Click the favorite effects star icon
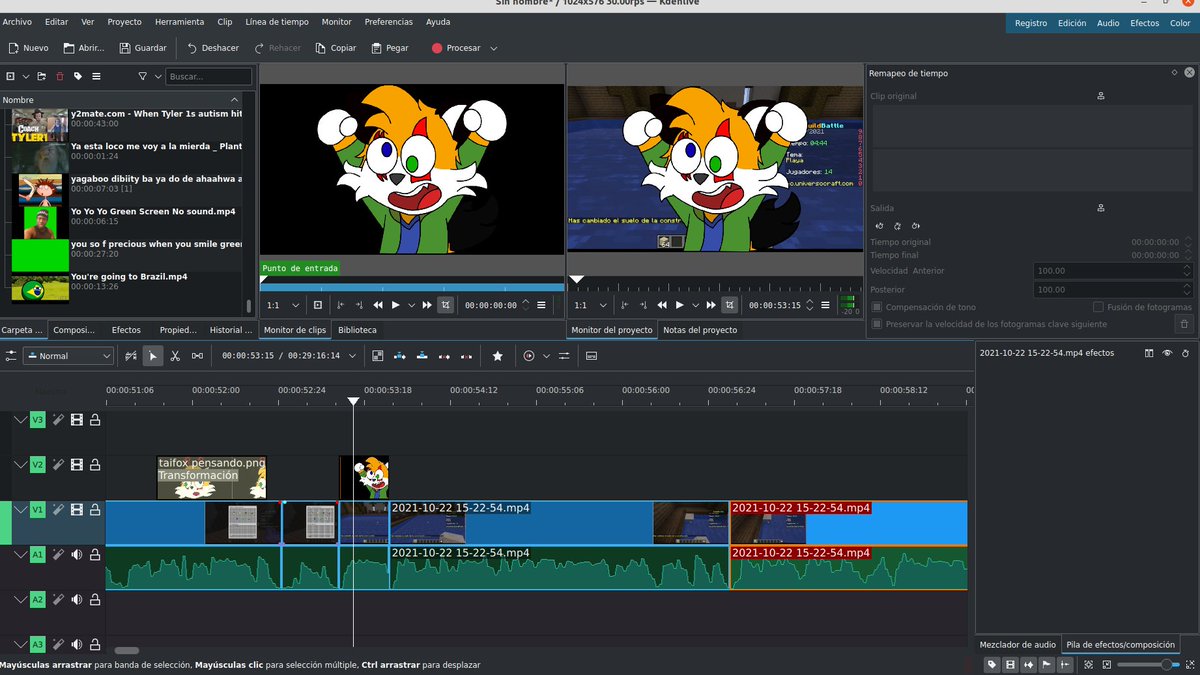The image size is (1200, 675). coord(498,355)
